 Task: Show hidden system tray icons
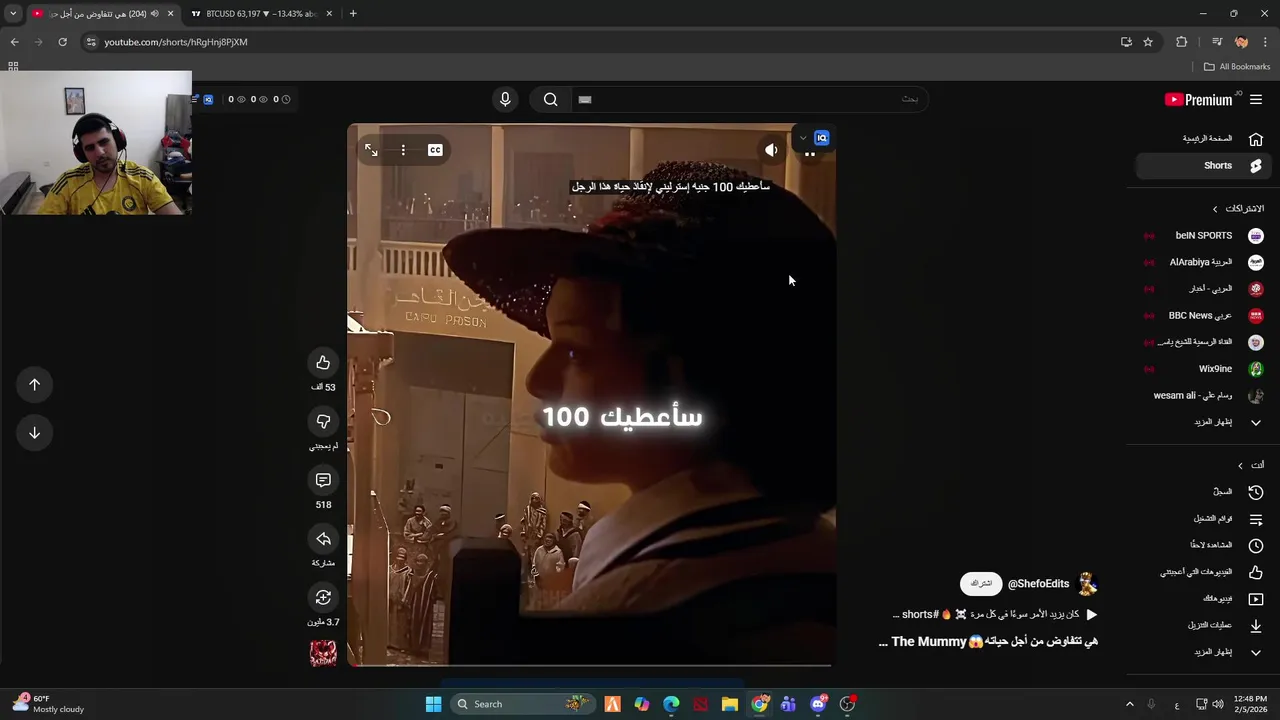point(1130,704)
